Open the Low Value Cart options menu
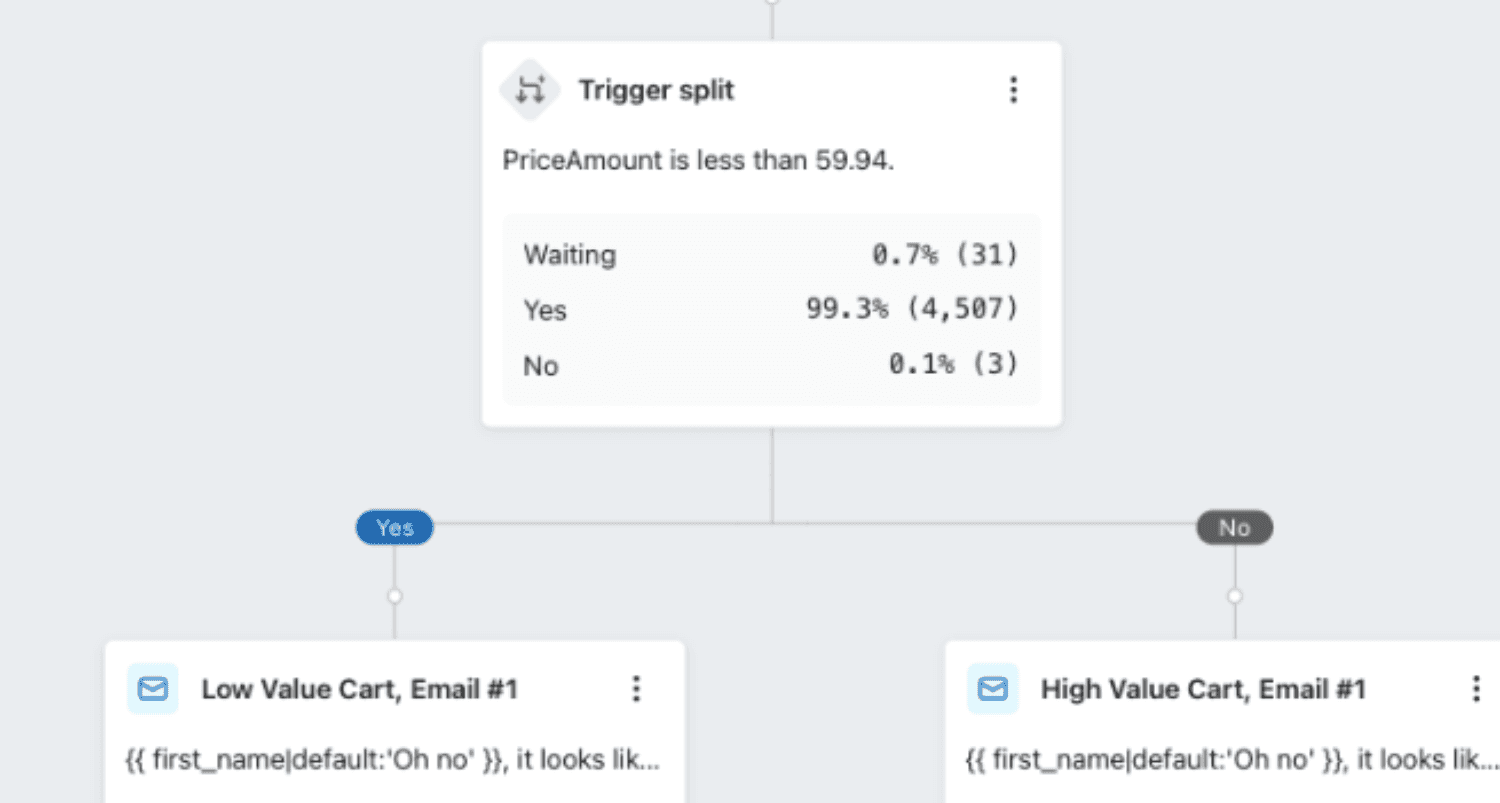This screenshot has width=1500, height=803. tap(636, 689)
